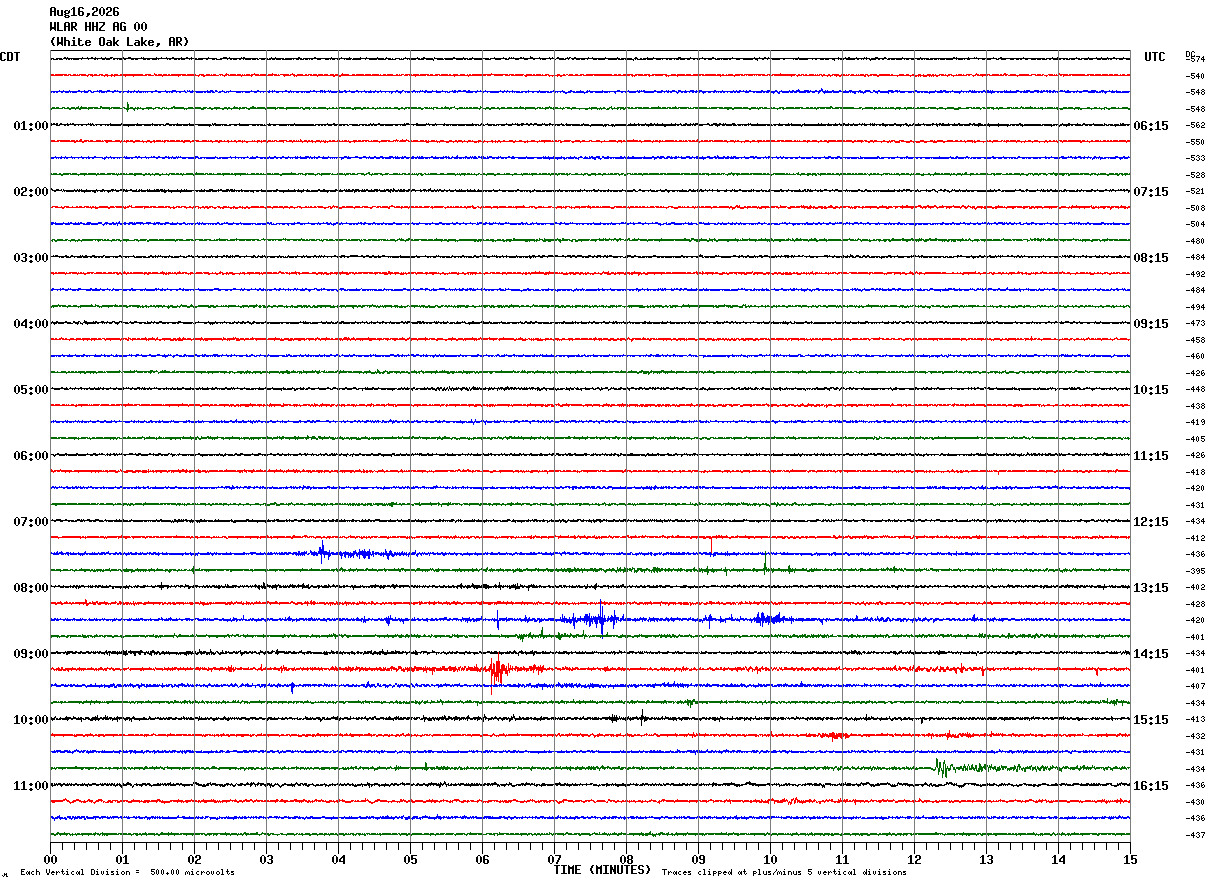Click the DC offset value -494

pyautogui.click(x=1195, y=307)
